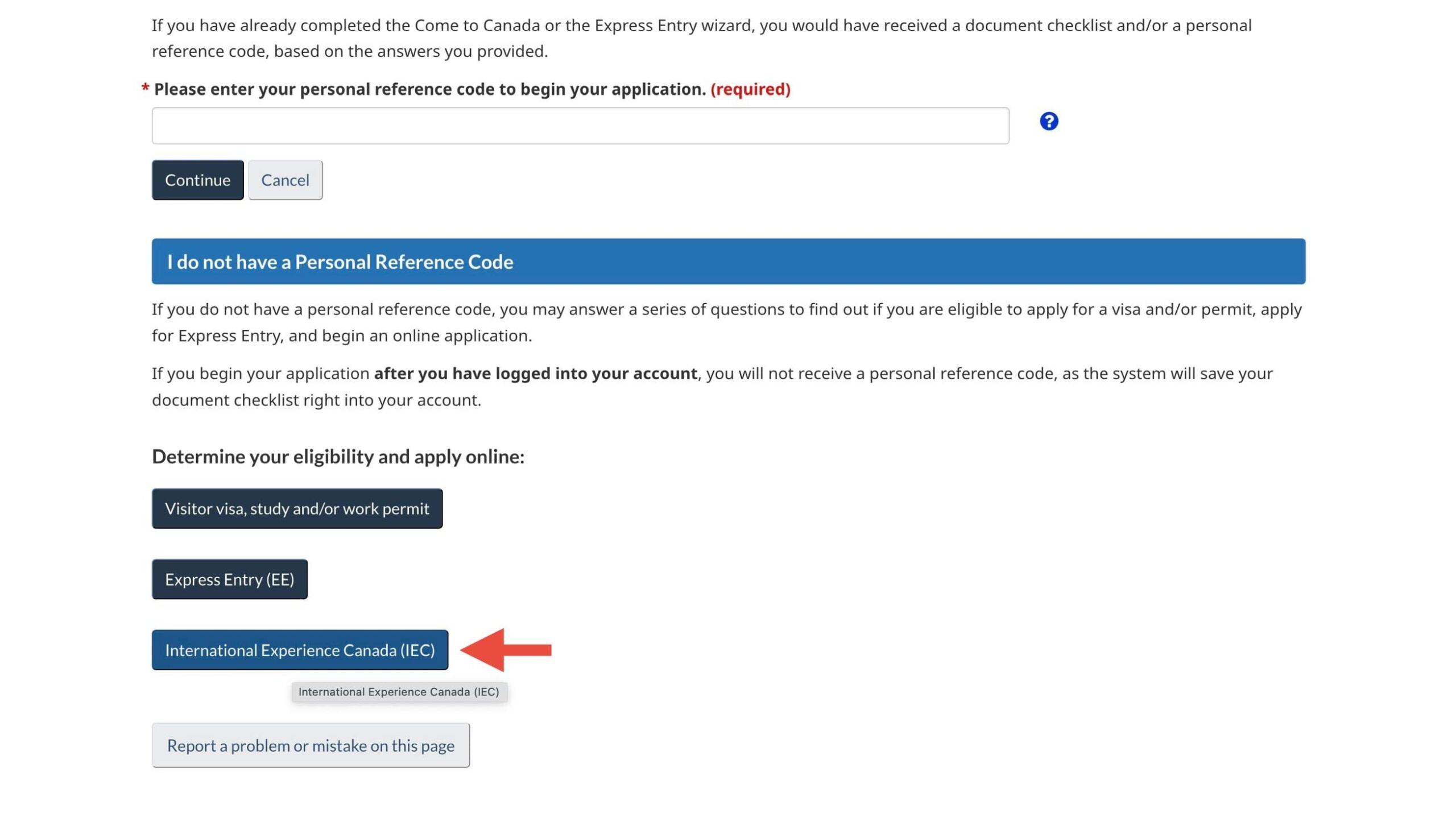
Task: Click the "Determine your eligibility and apply online:" heading
Action: click(x=338, y=457)
